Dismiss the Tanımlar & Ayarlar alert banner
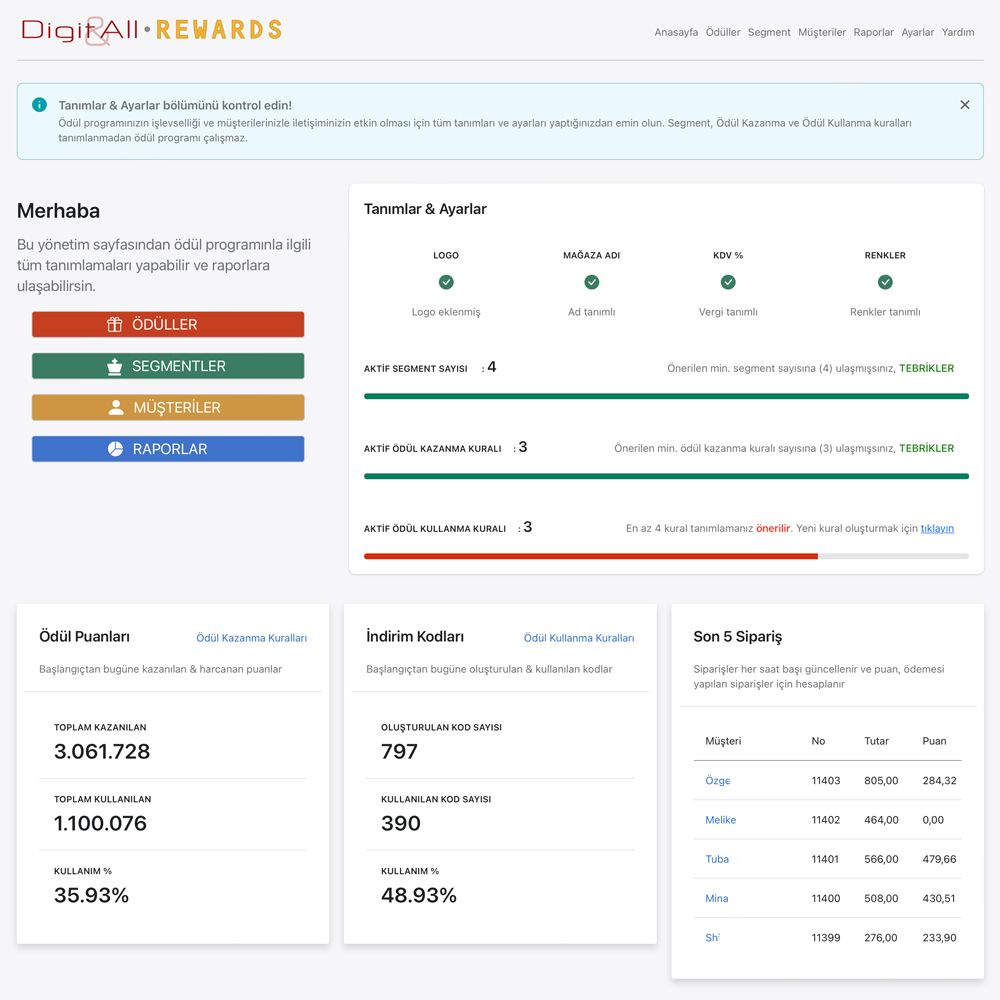Viewport: 1000px width, 1000px height. [964, 105]
